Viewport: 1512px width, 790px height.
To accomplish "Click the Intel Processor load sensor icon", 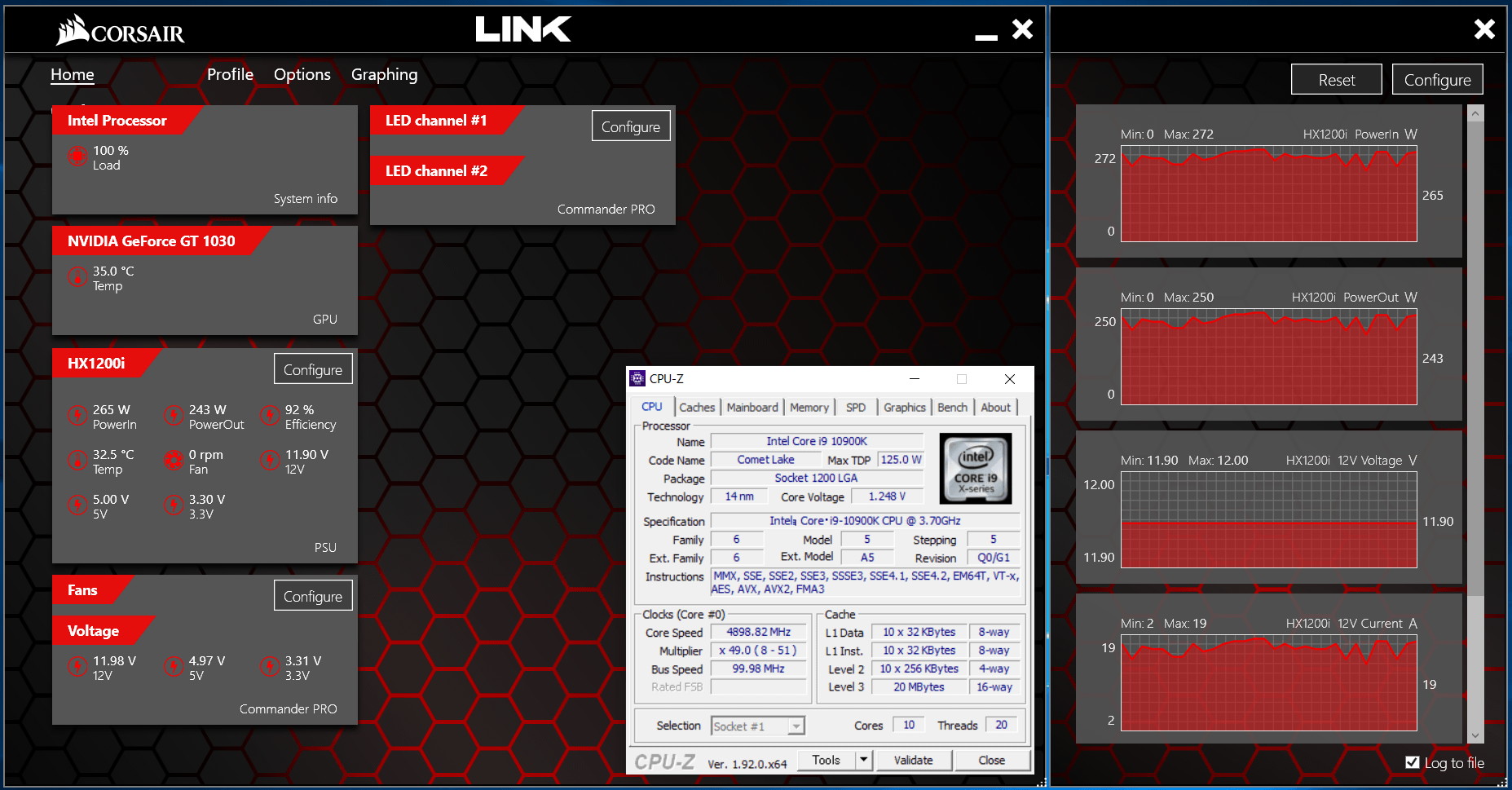I will pos(77,157).
